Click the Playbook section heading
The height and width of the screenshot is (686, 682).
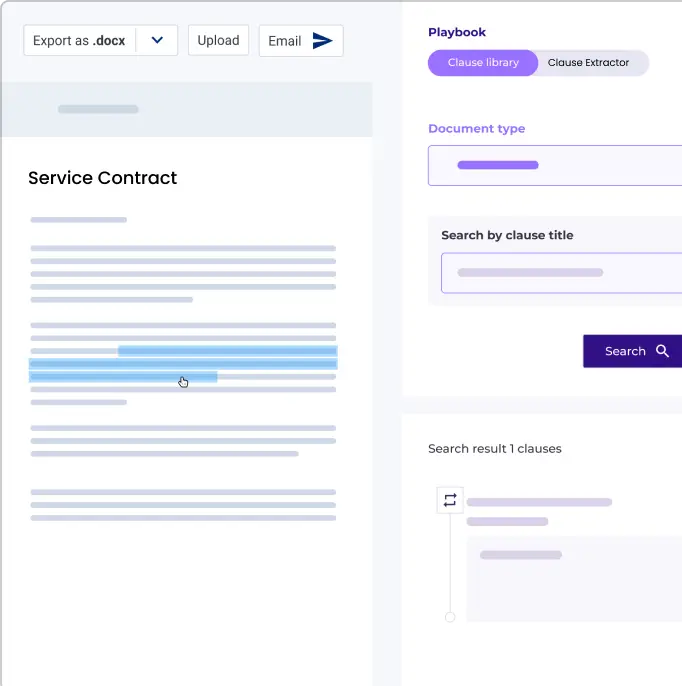457,32
